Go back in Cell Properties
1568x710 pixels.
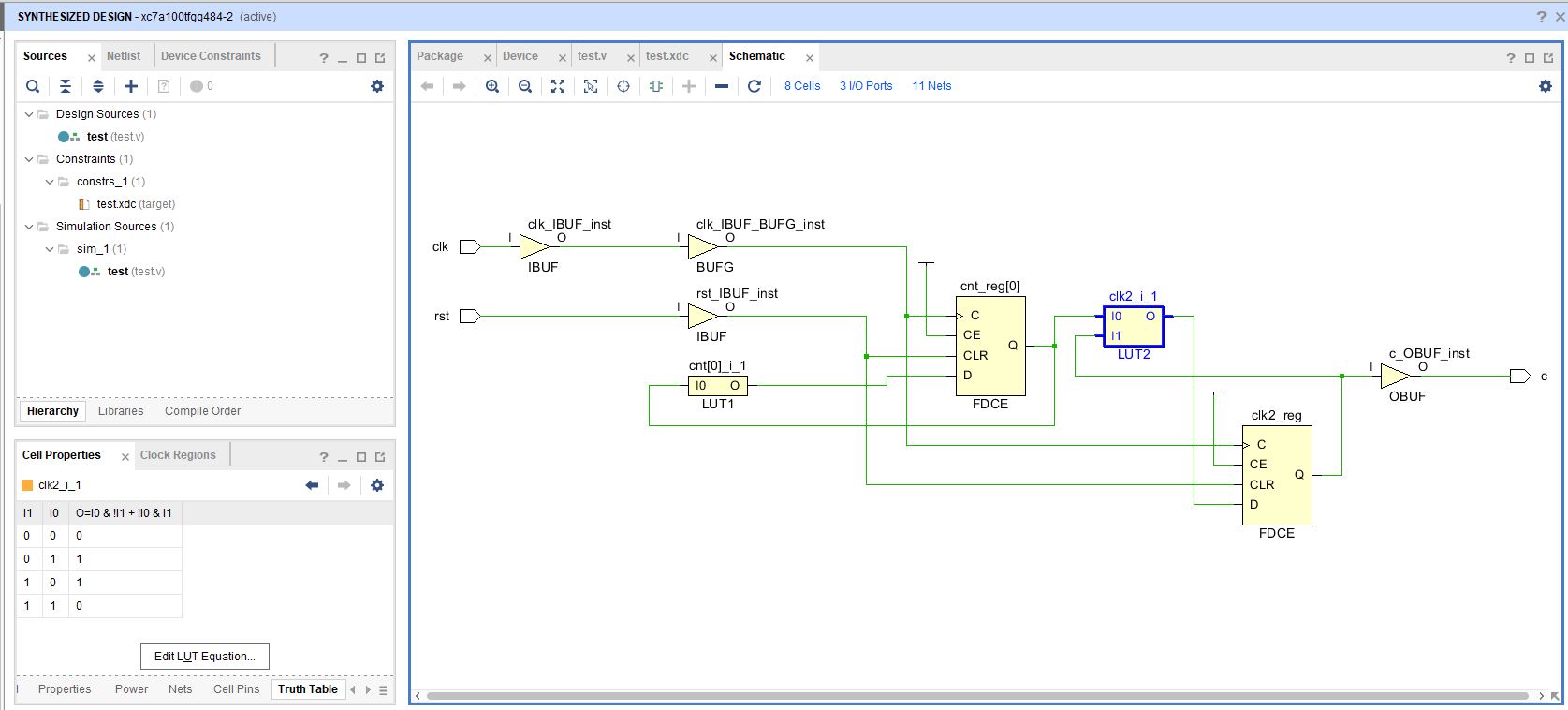coord(312,485)
